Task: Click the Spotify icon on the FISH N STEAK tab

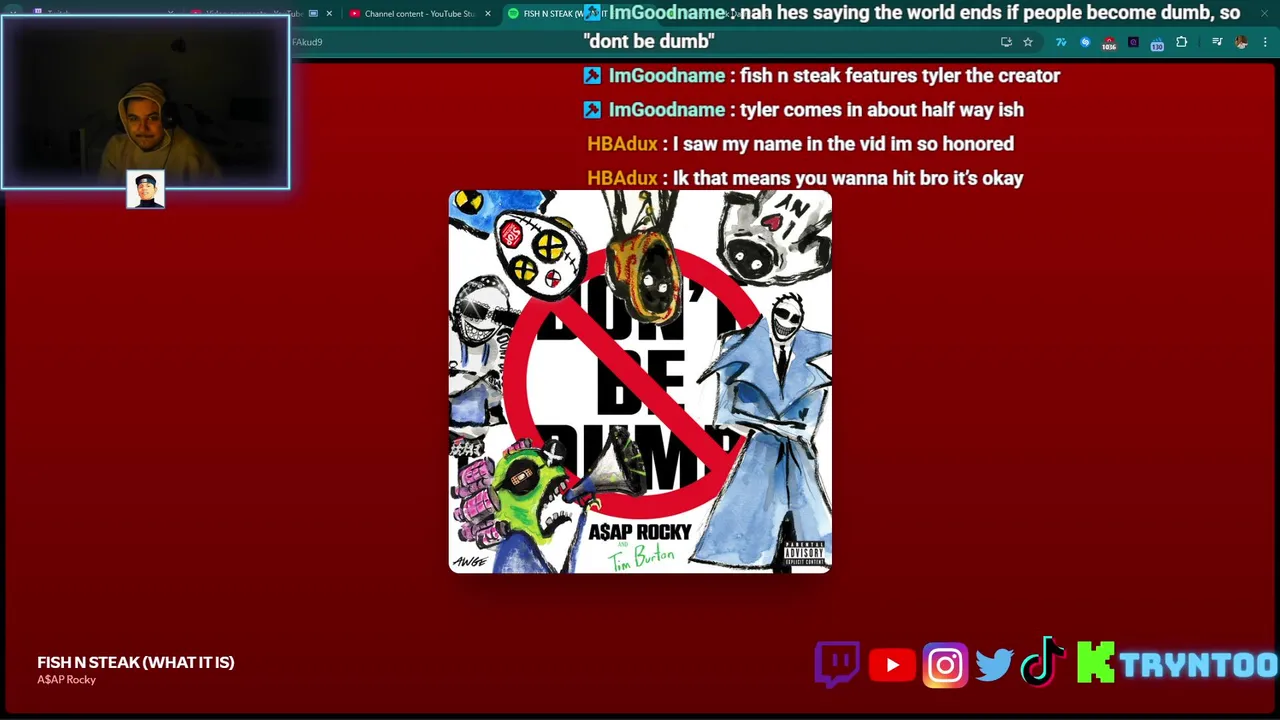Action: click(x=513, y=14)
